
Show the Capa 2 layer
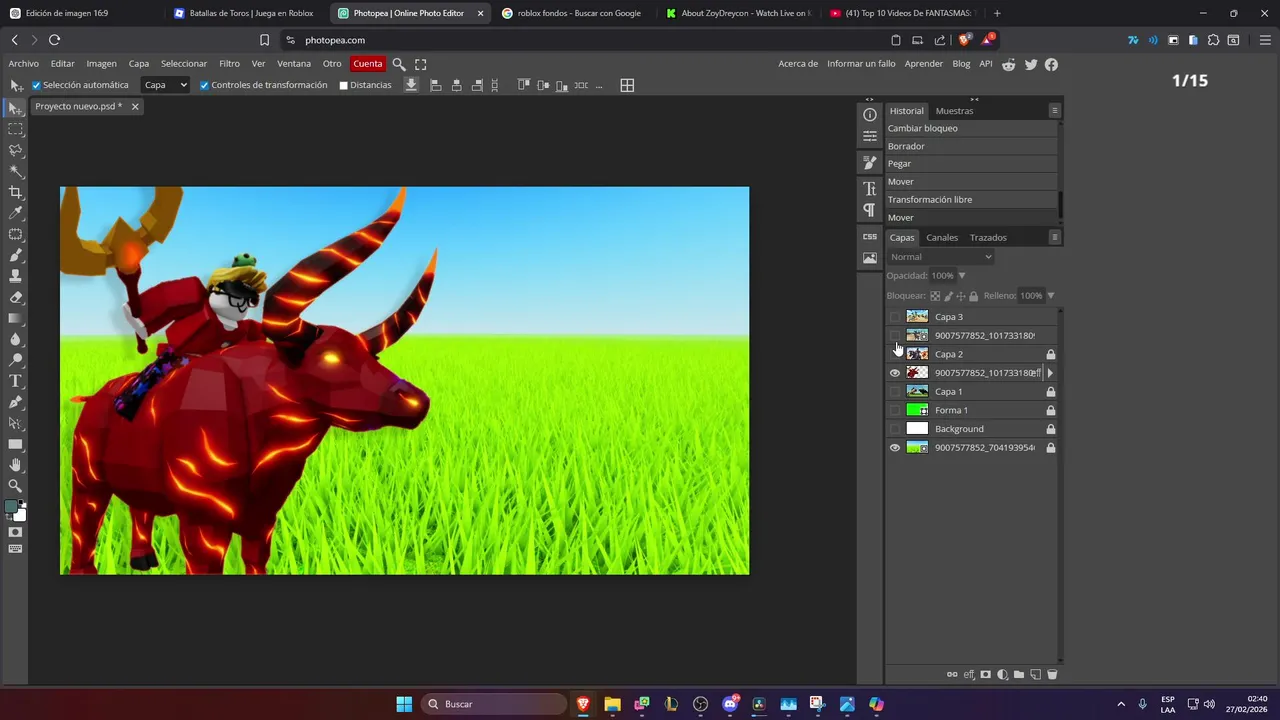(x=895, y=354)
